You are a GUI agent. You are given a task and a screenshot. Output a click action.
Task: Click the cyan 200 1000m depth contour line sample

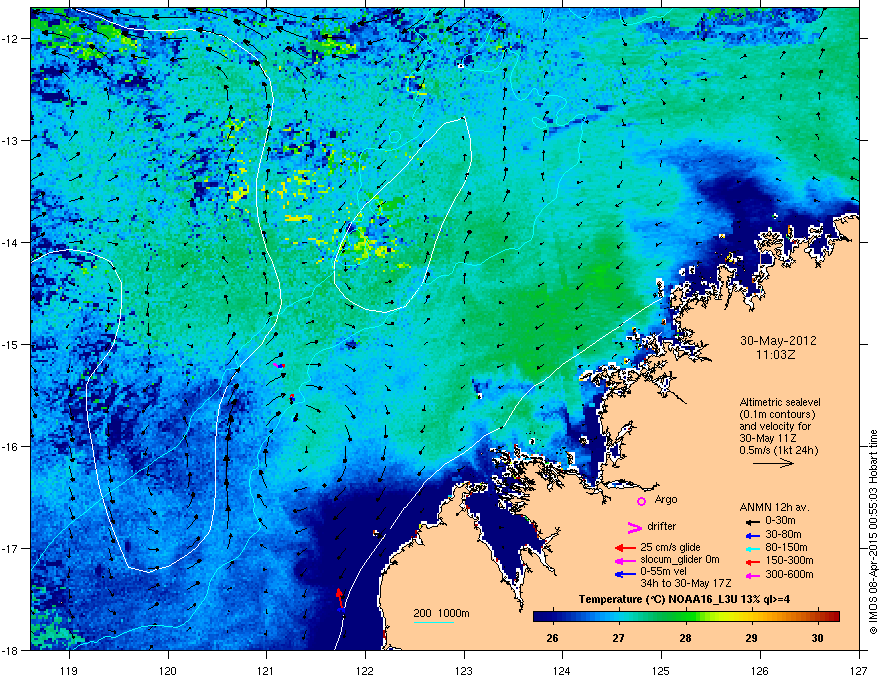pos(433,622)
